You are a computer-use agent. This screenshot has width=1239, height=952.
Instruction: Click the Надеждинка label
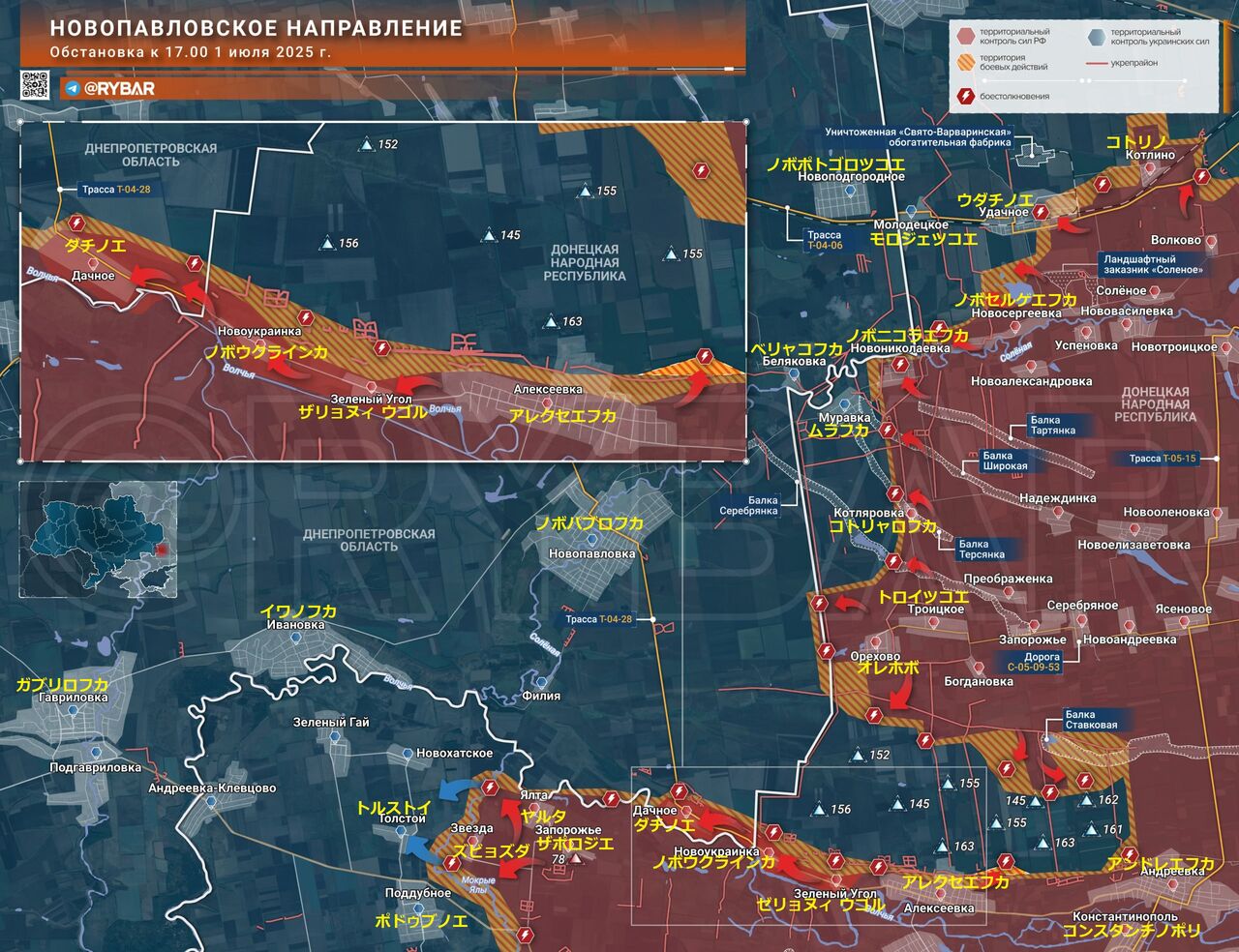coord(1057,498)
